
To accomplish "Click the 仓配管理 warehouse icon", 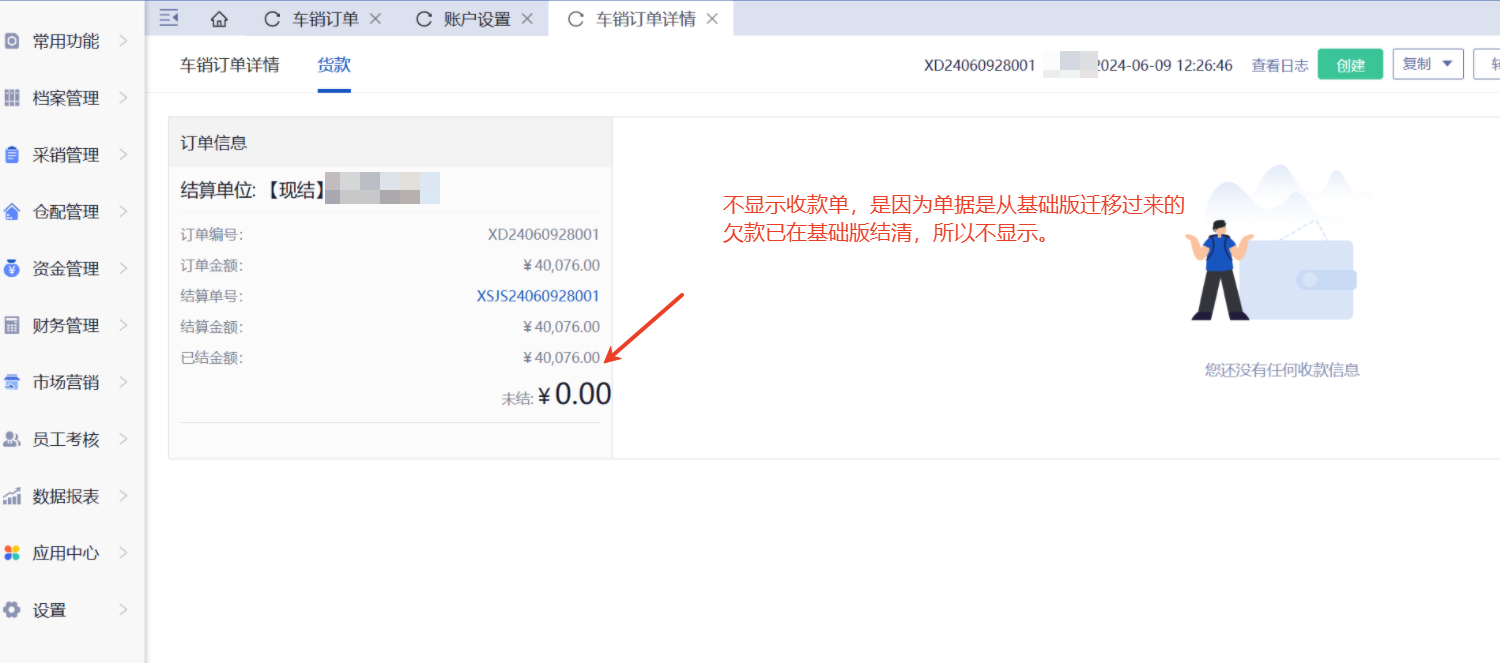I will pos(12,212).
